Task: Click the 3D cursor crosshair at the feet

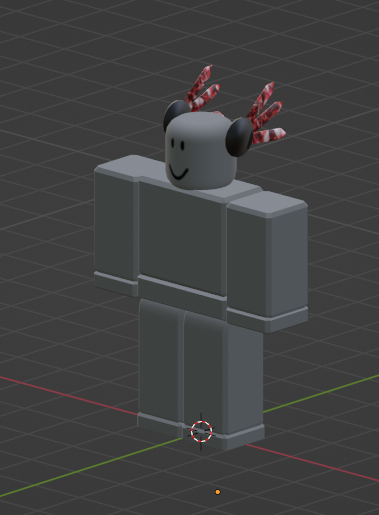Action: tap(201, 431)
